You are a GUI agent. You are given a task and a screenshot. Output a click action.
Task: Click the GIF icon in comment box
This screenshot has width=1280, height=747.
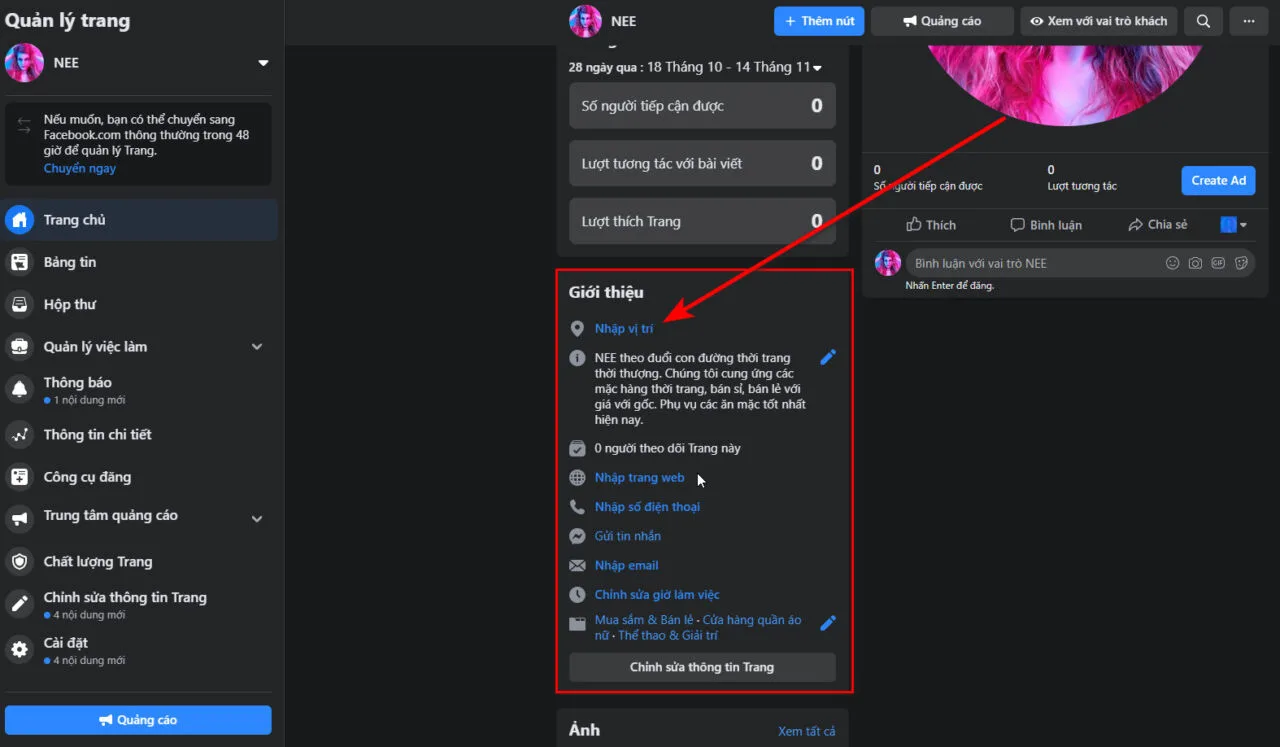[x=1218, y=263]
